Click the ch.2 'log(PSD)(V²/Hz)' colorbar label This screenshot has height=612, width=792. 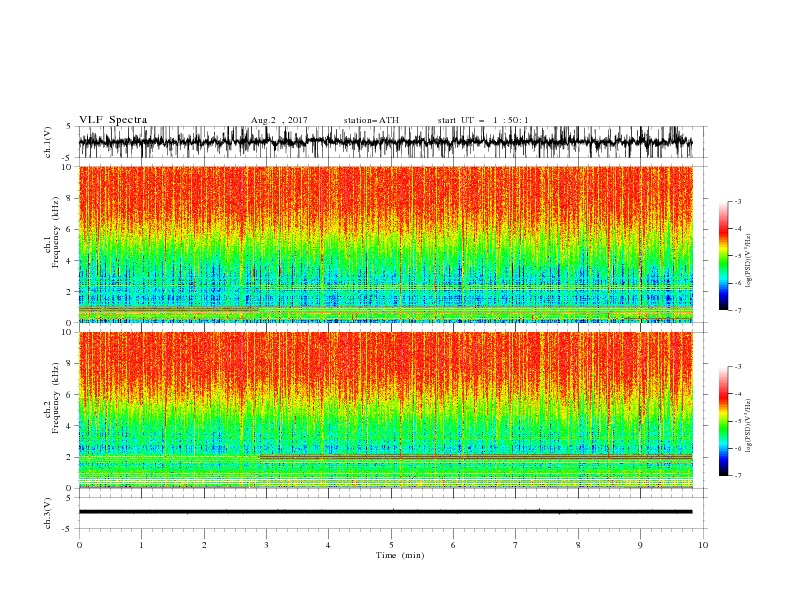(x=748, y=425)
